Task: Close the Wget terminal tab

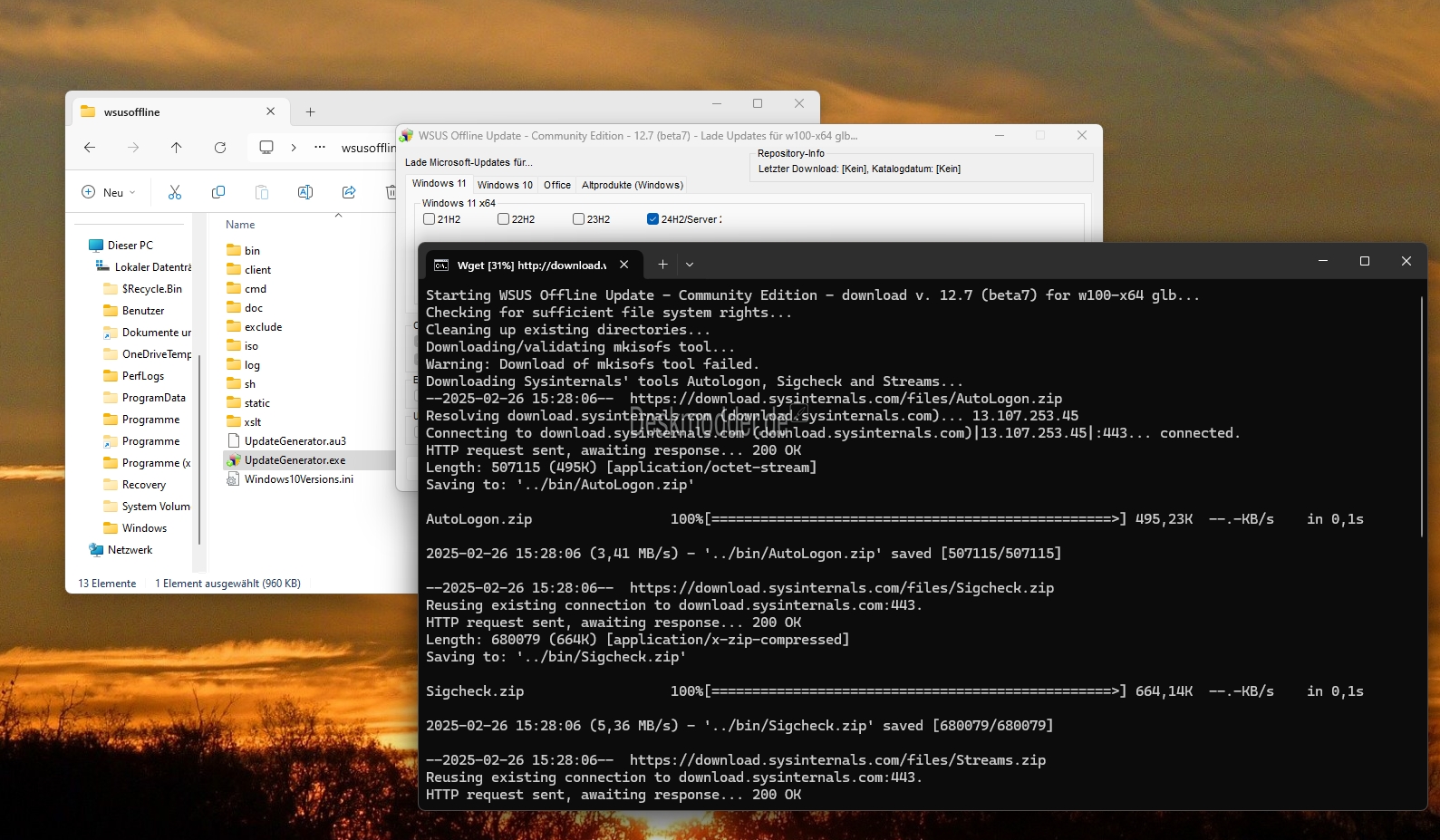Action: pos(624,265)
